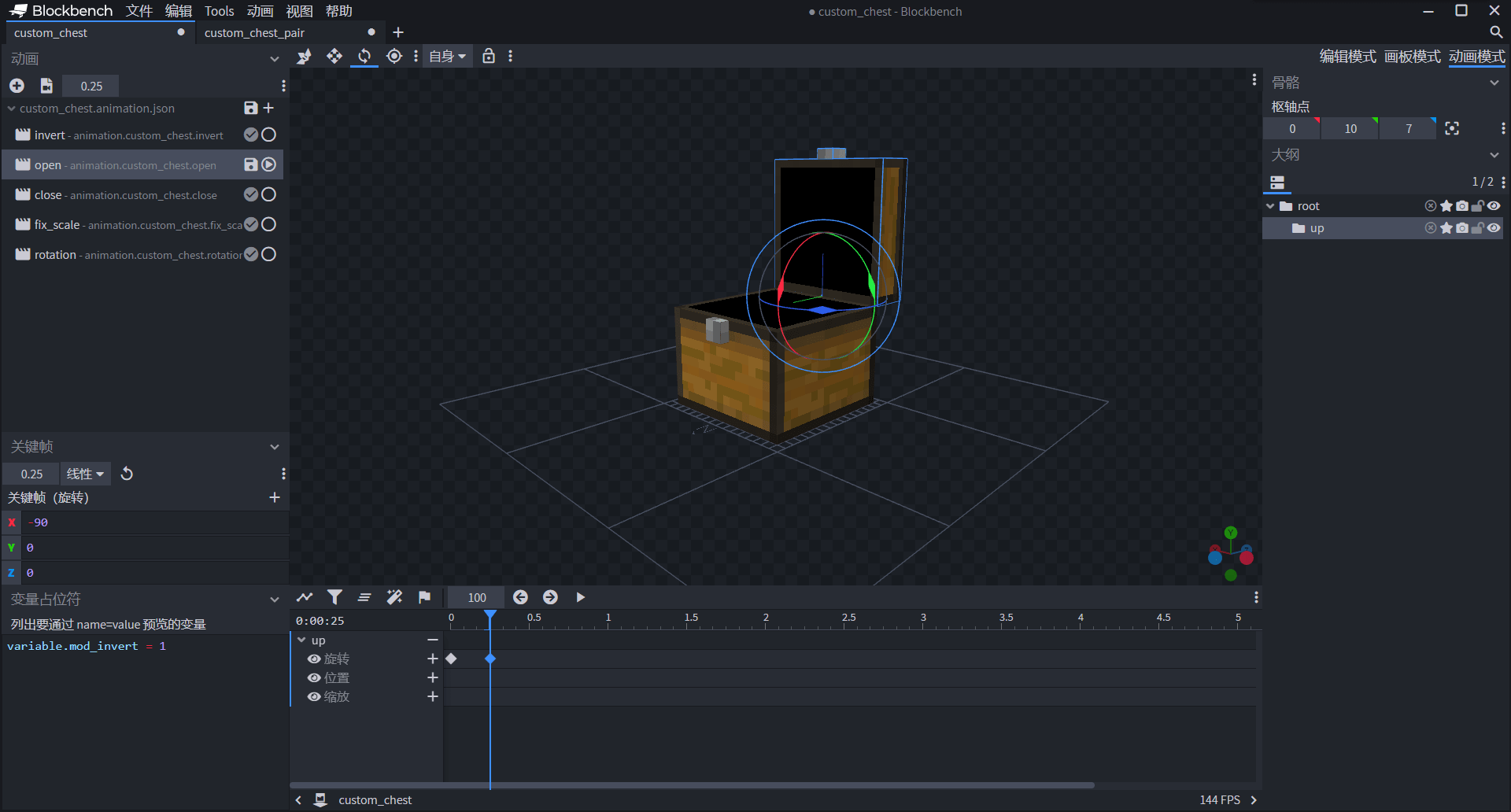Open toolbar options next to lock icon

pos(511,56)
